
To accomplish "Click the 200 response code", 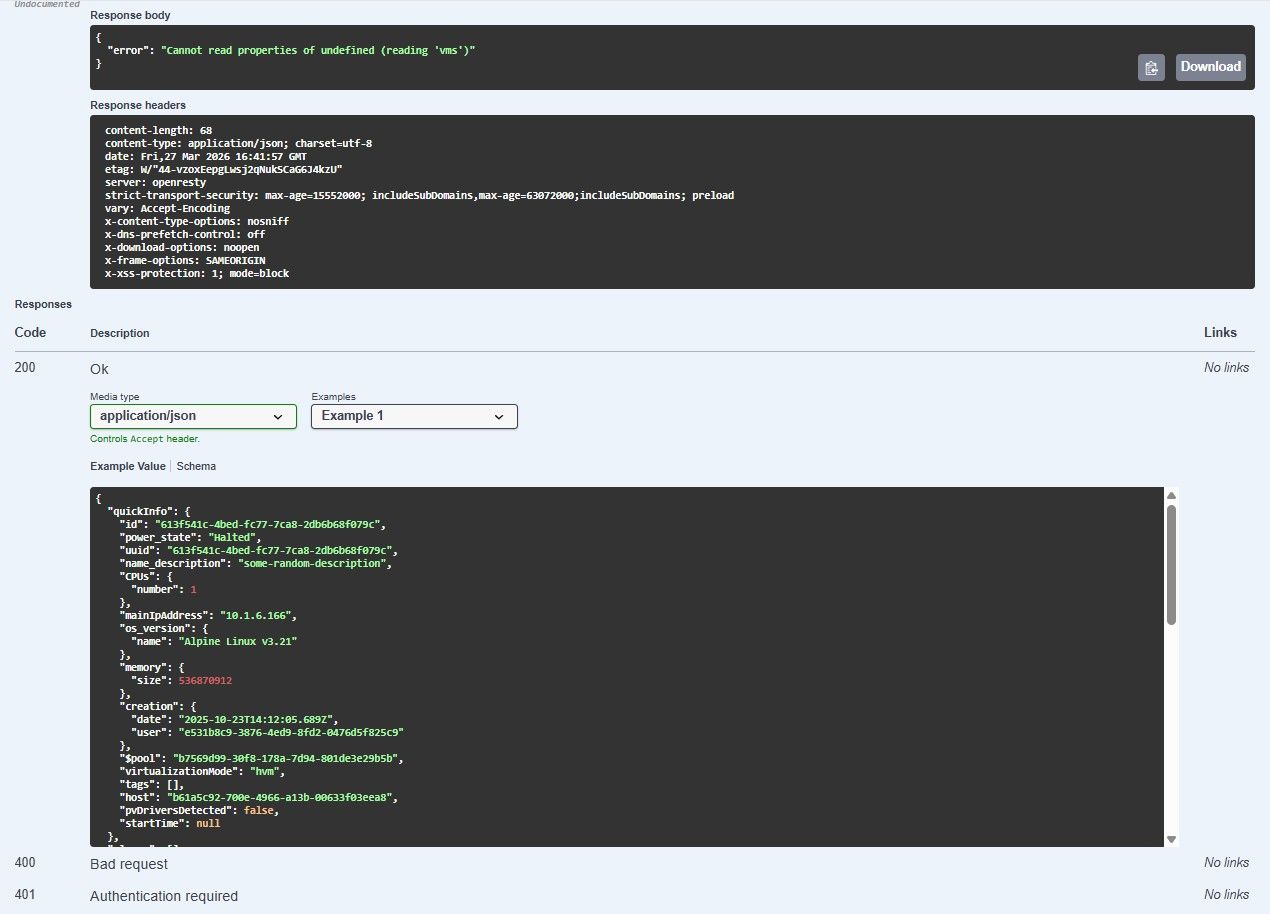I will pyautogui.click(x=25, y=368).
